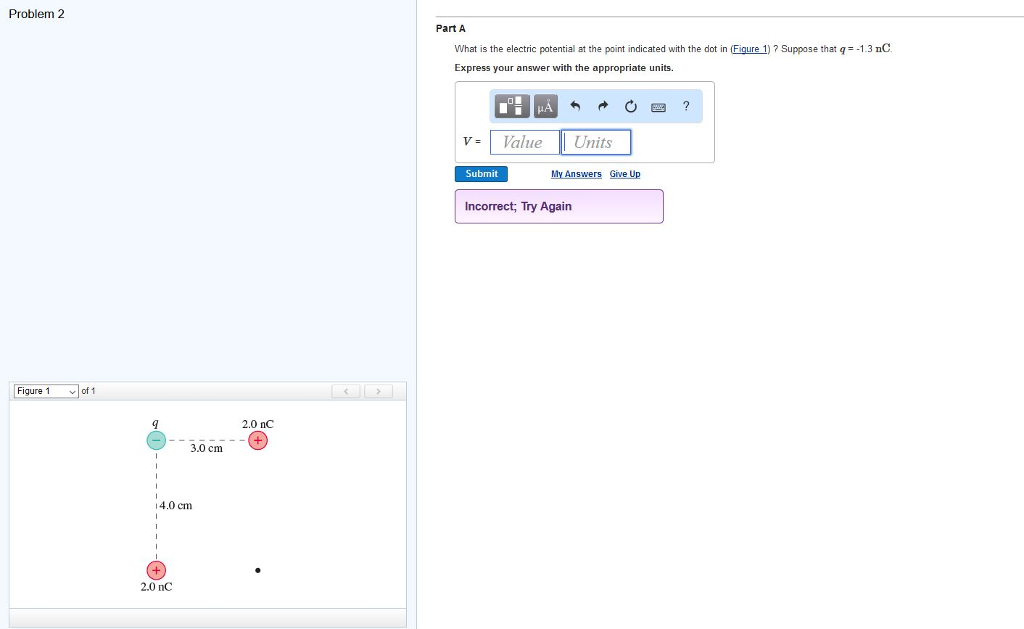Click the Units input field
Image resolution: width=1024 pixels, height=629 pixels.
596,142
